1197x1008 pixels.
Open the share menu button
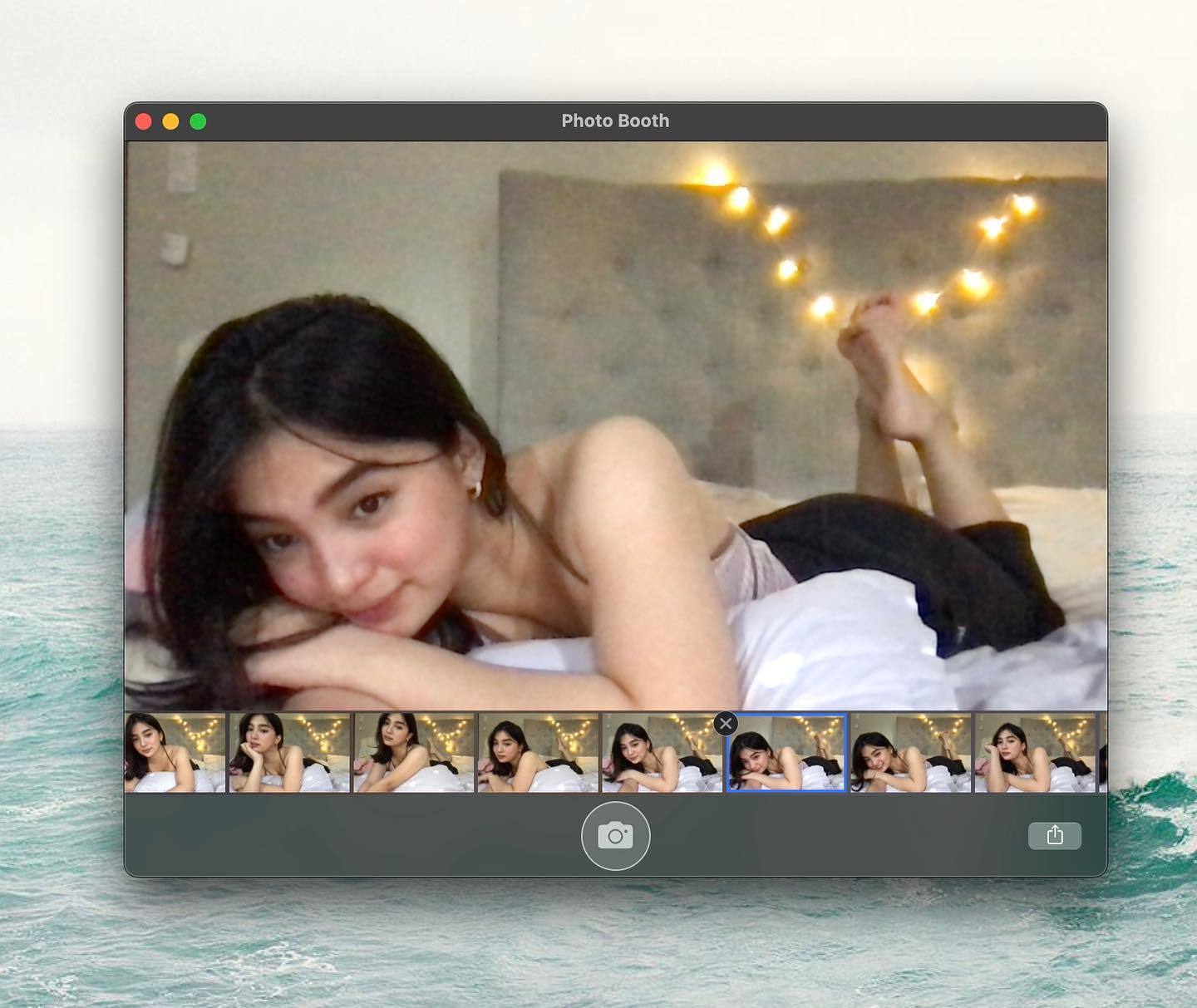pos(1055,835)
